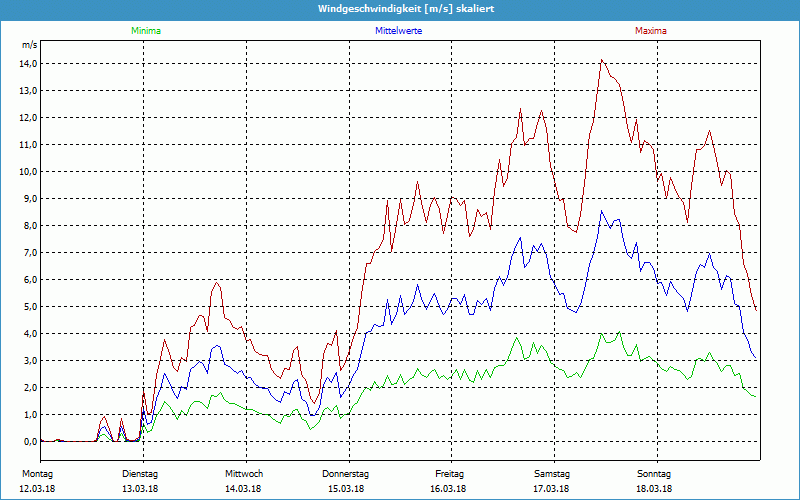Click the 0,0 y-axis value
Viewport: 800px width, 500px height.
pyautogui.click(x=30, y=442)
